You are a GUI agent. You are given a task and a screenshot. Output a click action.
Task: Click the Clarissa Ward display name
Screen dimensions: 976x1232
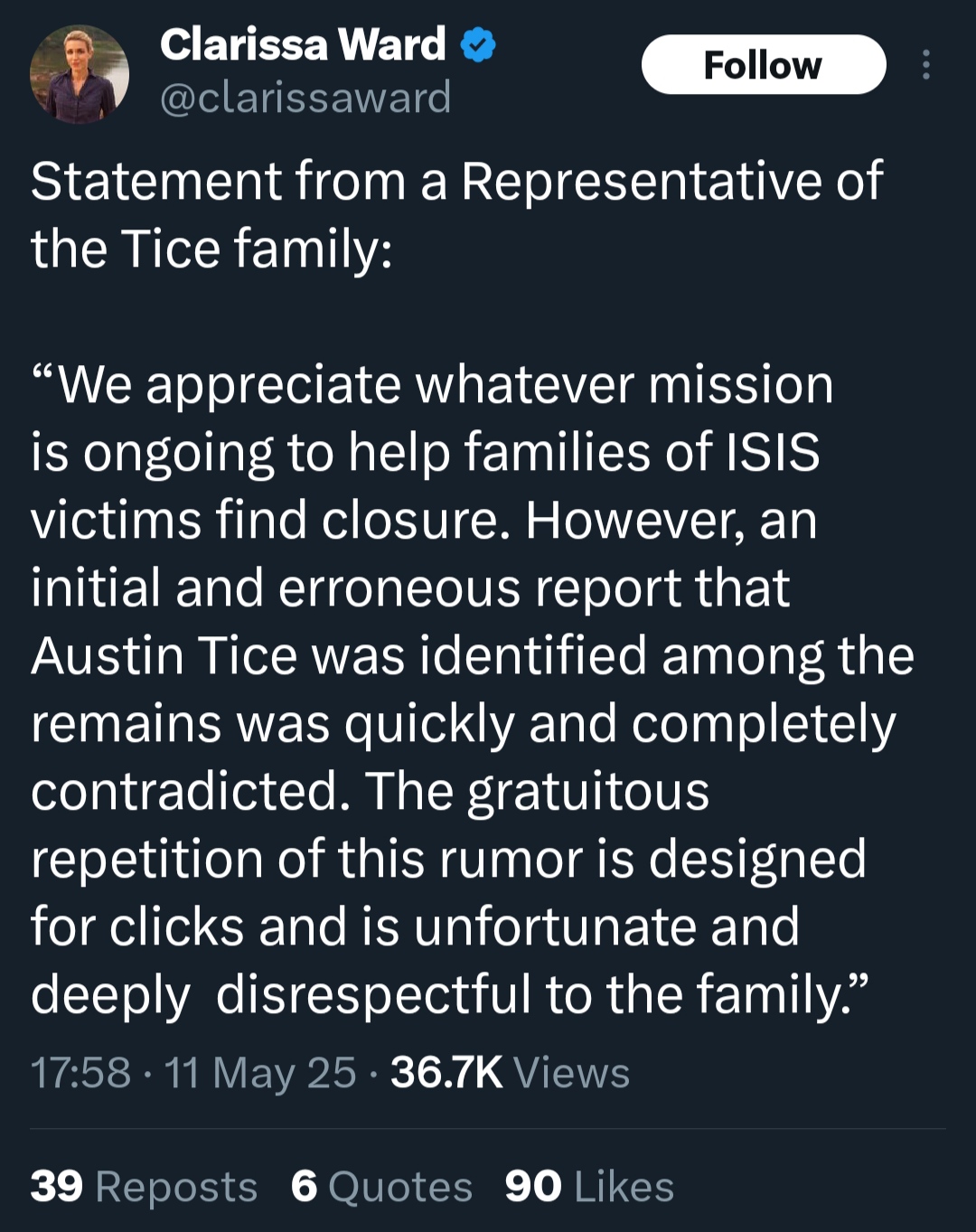pos(303,44)
